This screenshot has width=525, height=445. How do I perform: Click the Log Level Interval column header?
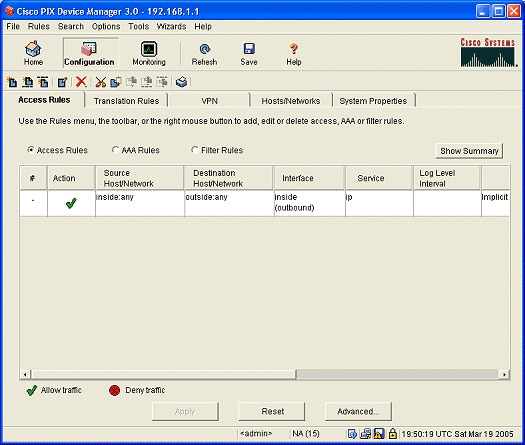[x=447, y=178]
